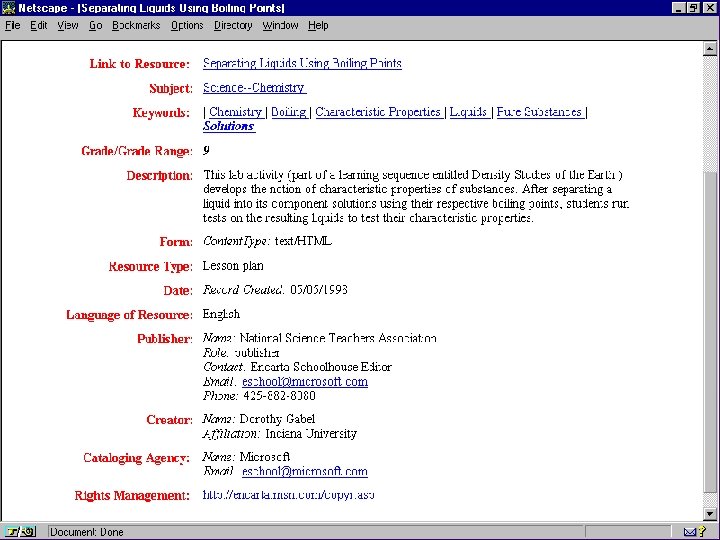Click the Pure Substances keyword link
Screen dimensions: 720x540
pyautogui.click(x=540, y=112)
